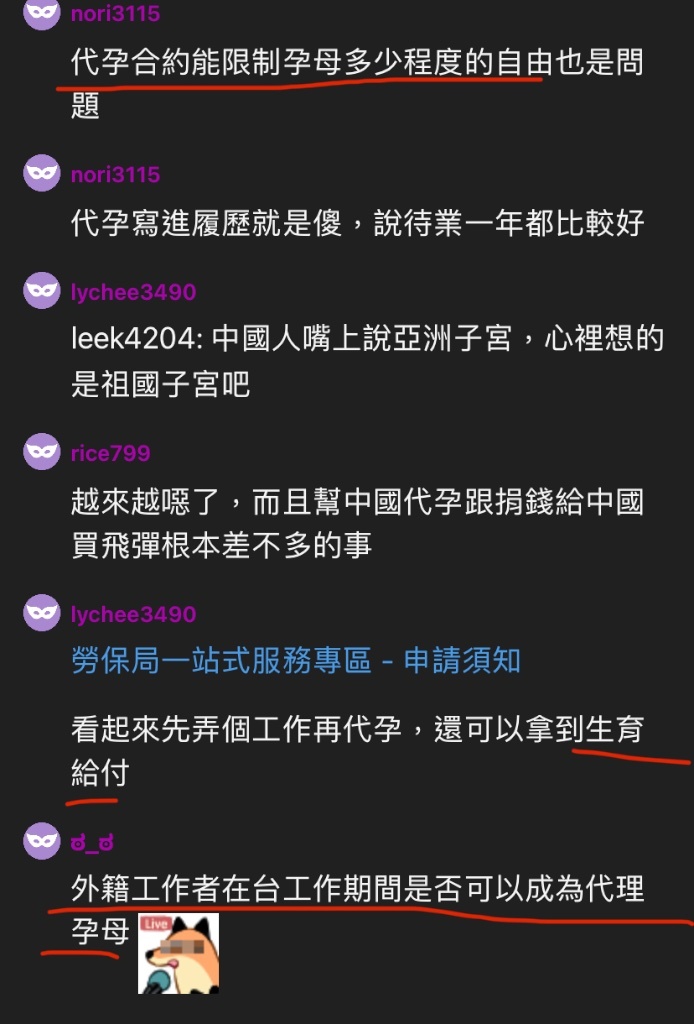The width and height of the screenshot is (694, 1024).
Task: Tap the message quoting leek4204 about 亞洲子宮
Action: (368, 361)
